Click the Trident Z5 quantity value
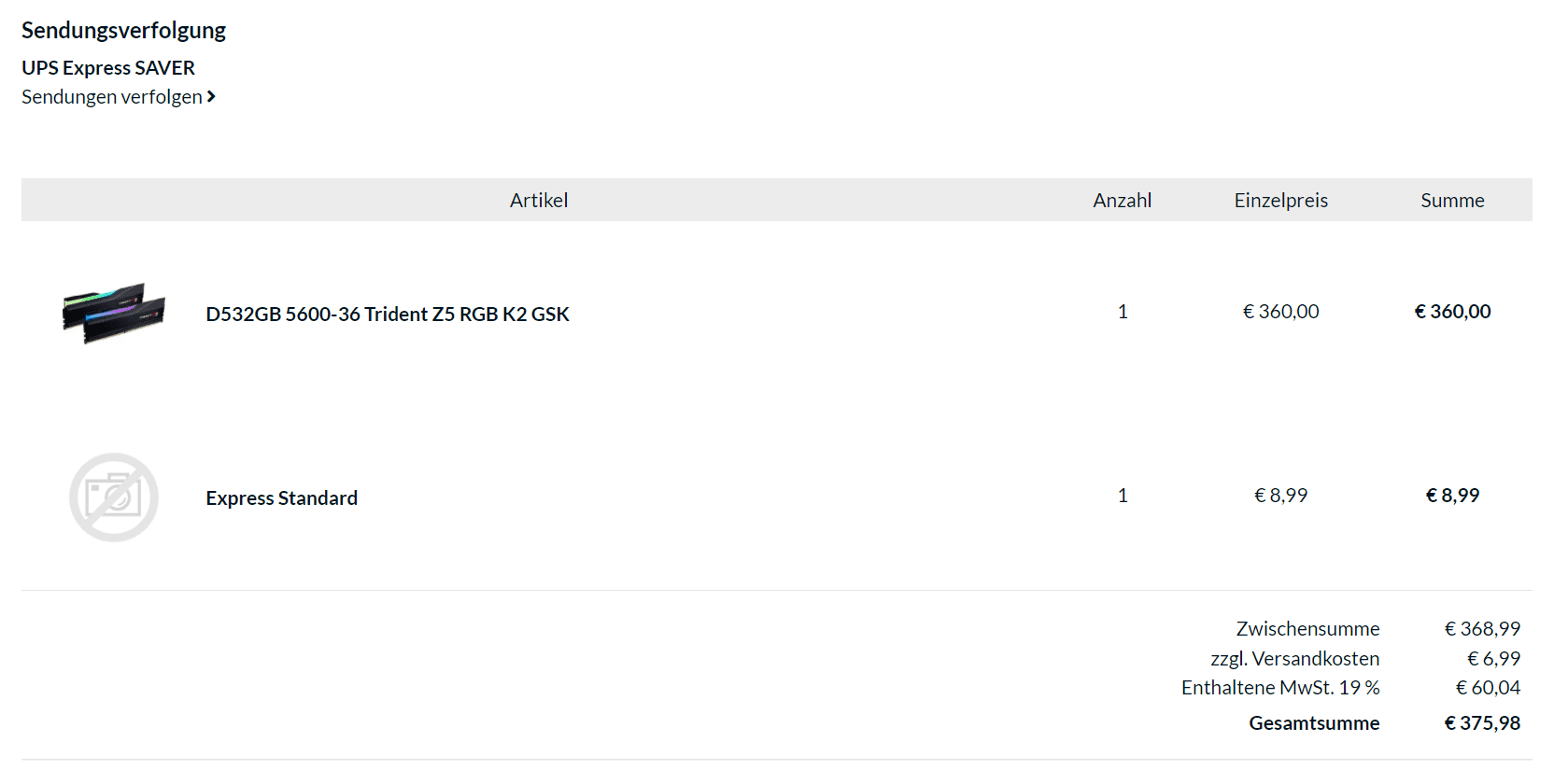Screen dimensions: 1568x770 1123,312
